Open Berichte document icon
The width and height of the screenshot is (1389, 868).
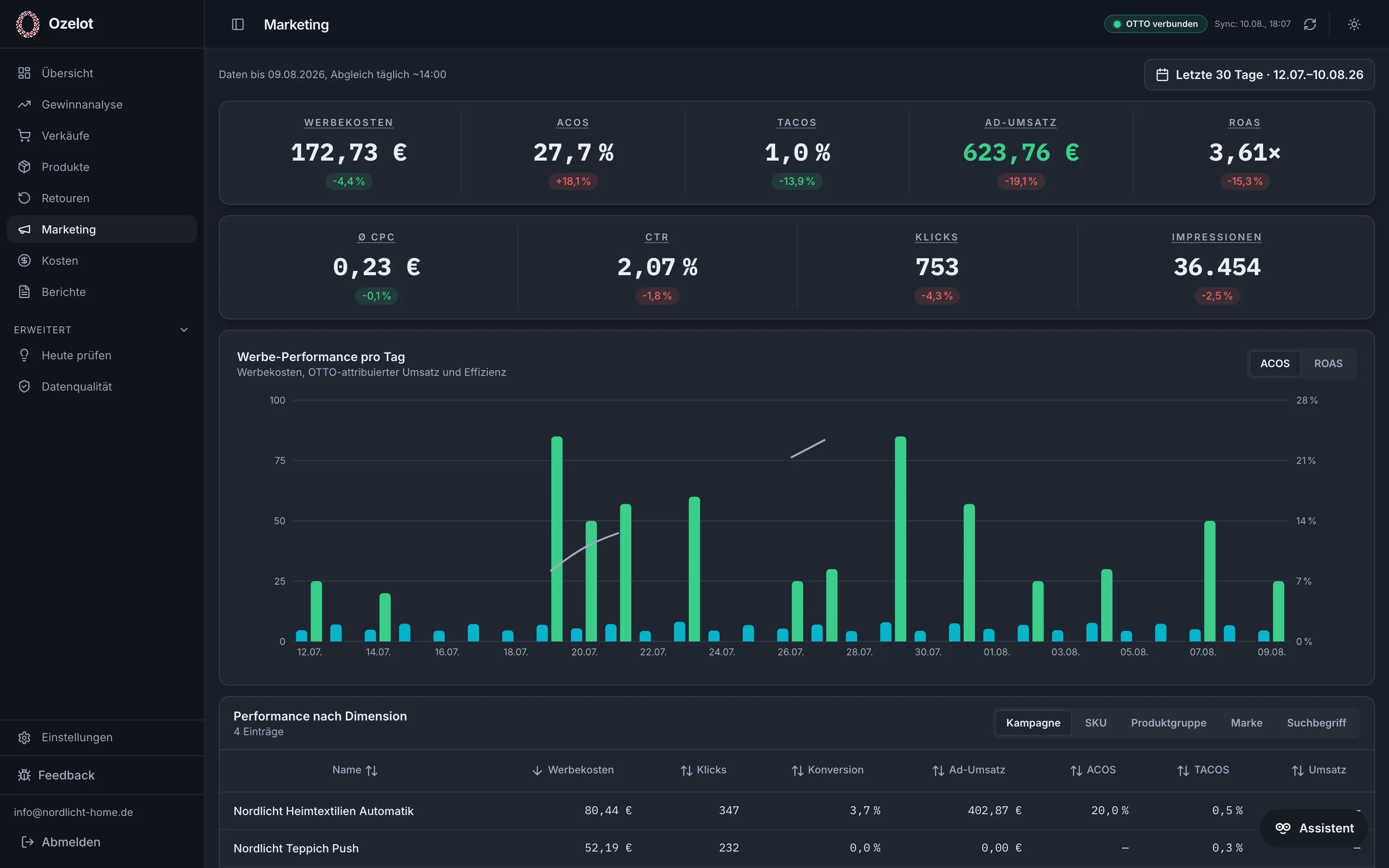24,292
